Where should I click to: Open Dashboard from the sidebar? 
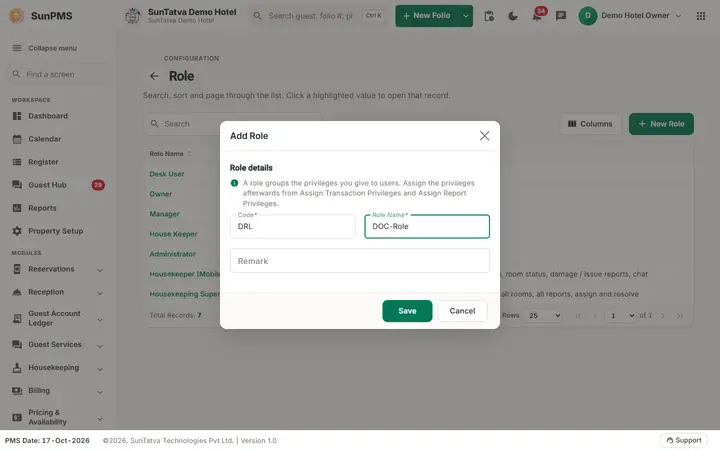coord(48,116)
